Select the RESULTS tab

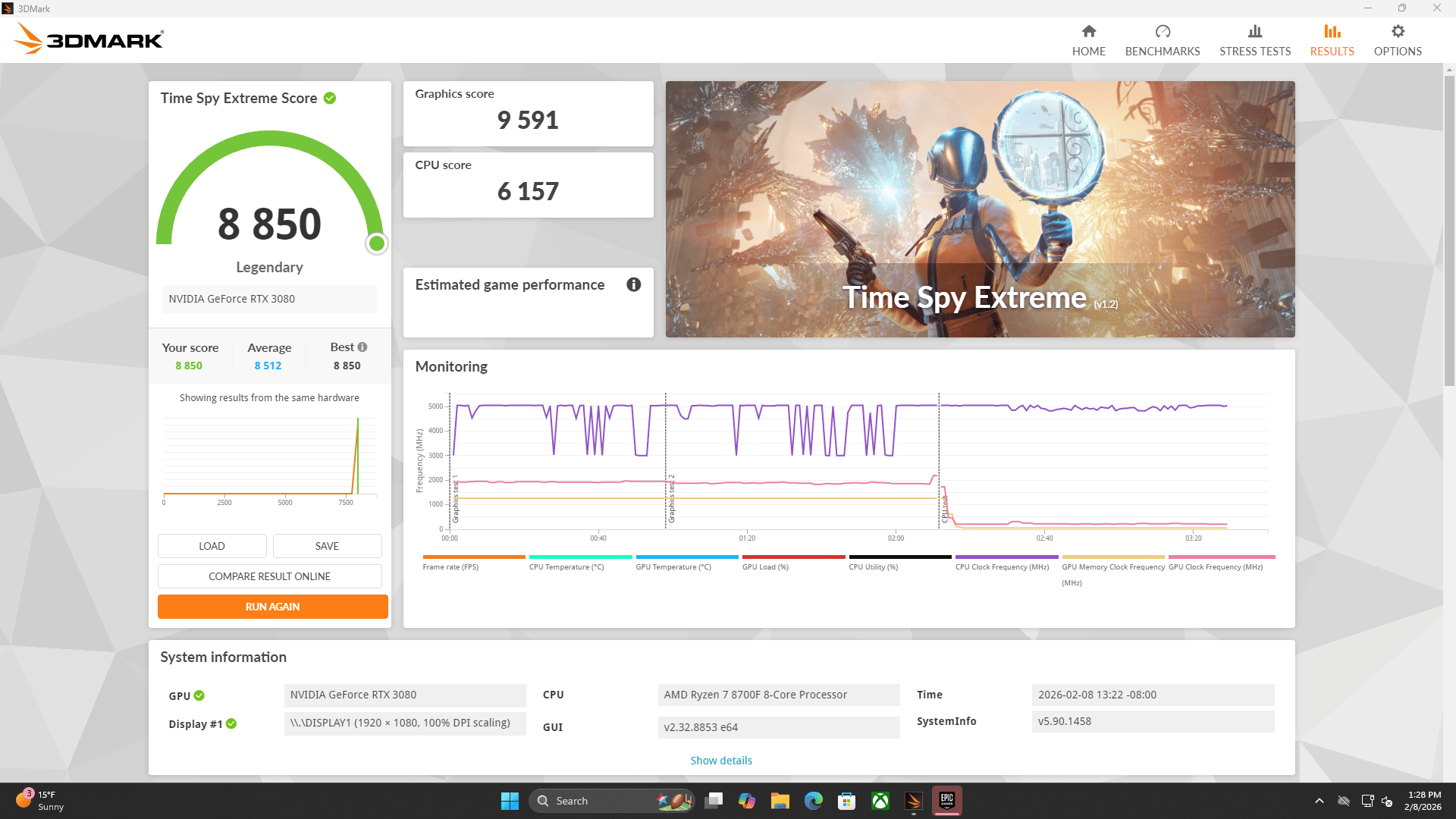coord(1332,40)
